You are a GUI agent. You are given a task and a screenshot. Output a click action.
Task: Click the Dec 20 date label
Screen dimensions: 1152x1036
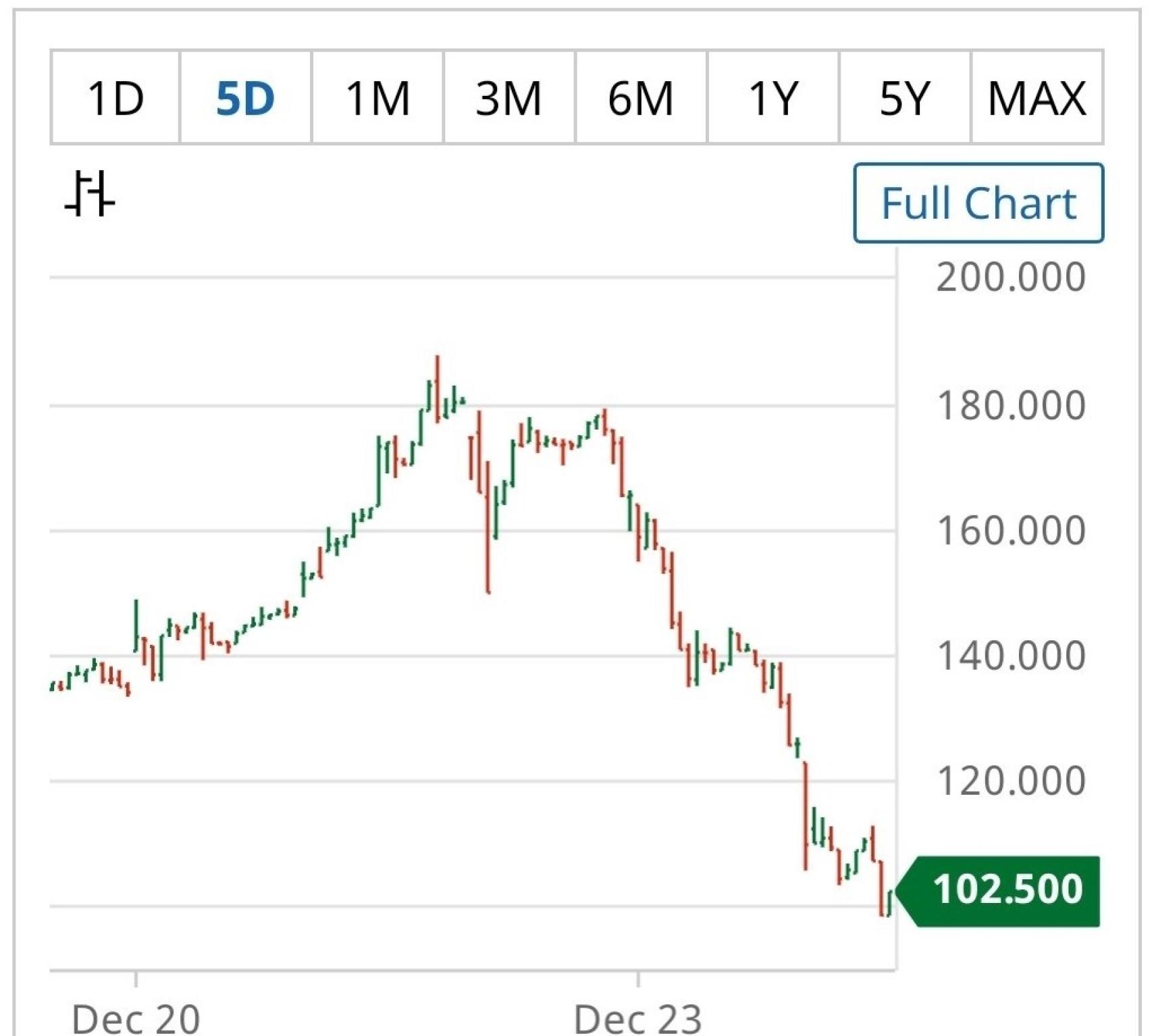[136, 1018]
